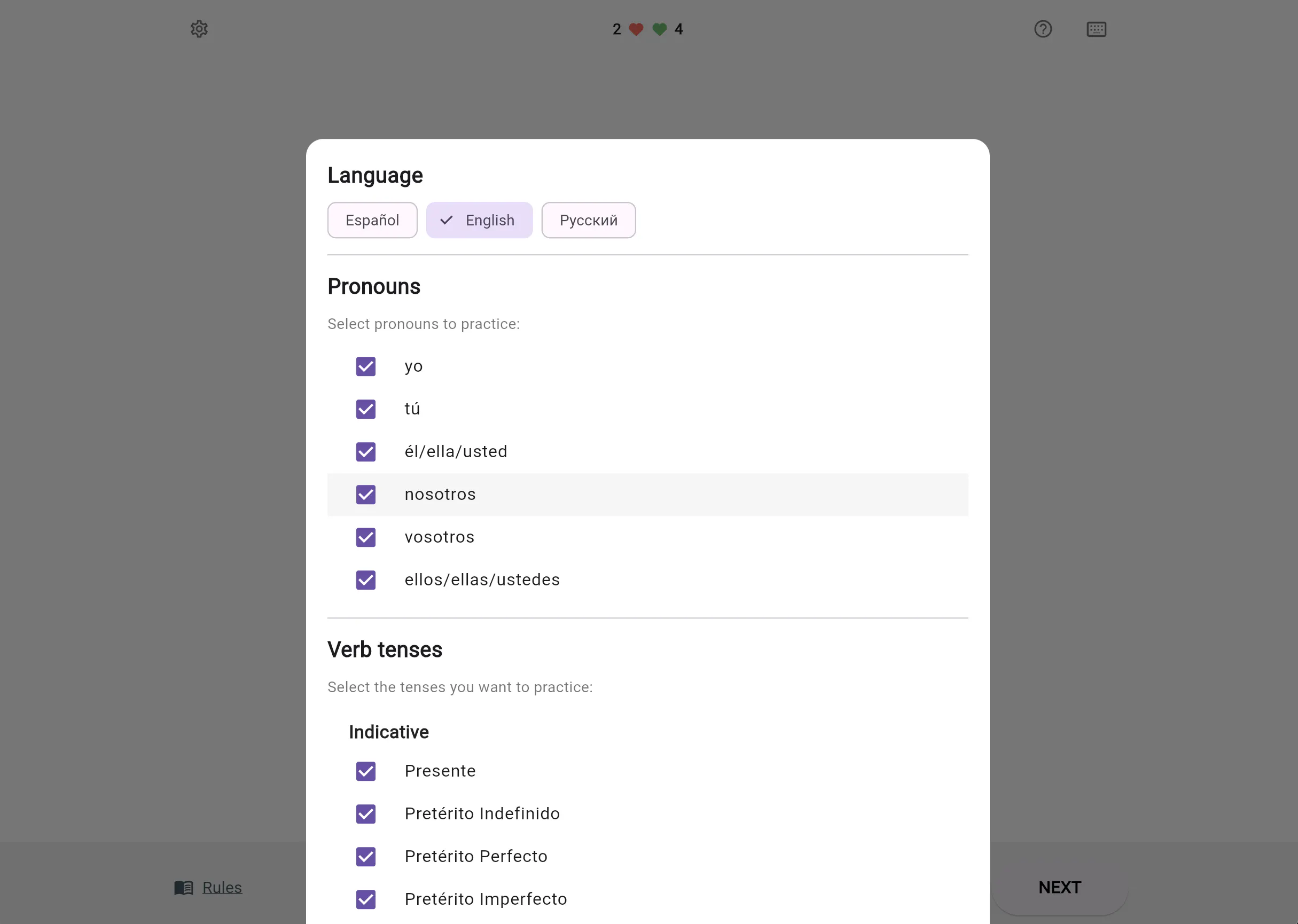This screenshot has height=924, width=1298.
Task: Open settings with the gear icon
Action: pos(199,29)
